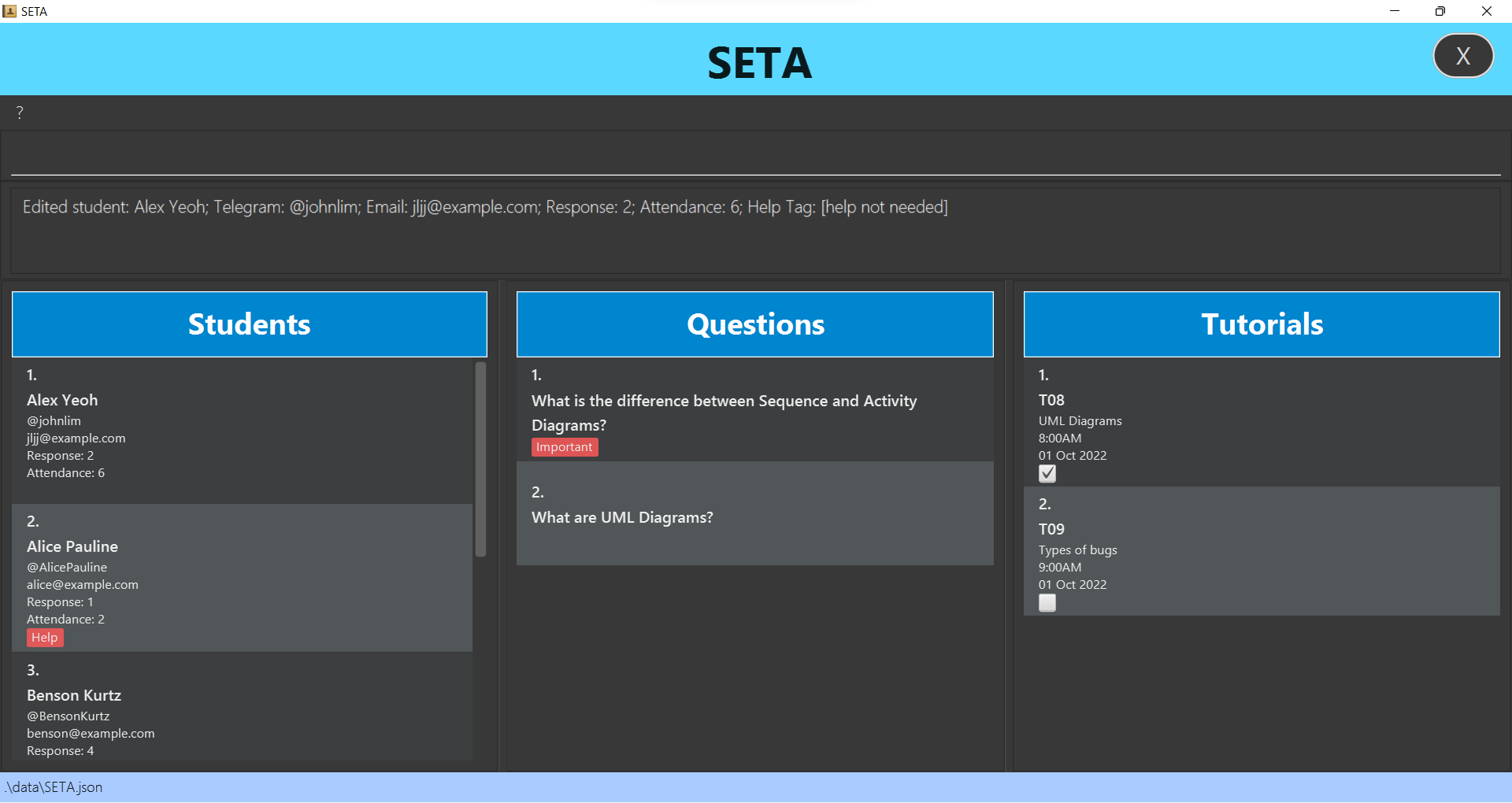
Task: Click the .\data\SETA.json status bar path
Action: coord(54,787)
